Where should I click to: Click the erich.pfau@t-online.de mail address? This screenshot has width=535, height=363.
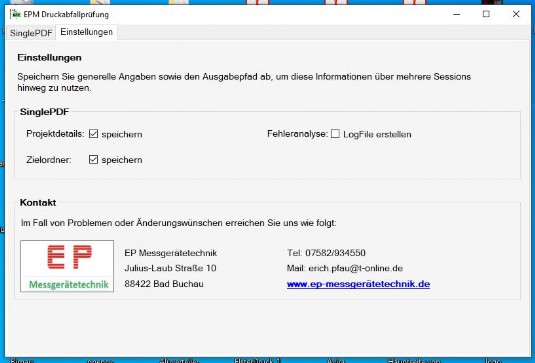click(x=356, y=268)
